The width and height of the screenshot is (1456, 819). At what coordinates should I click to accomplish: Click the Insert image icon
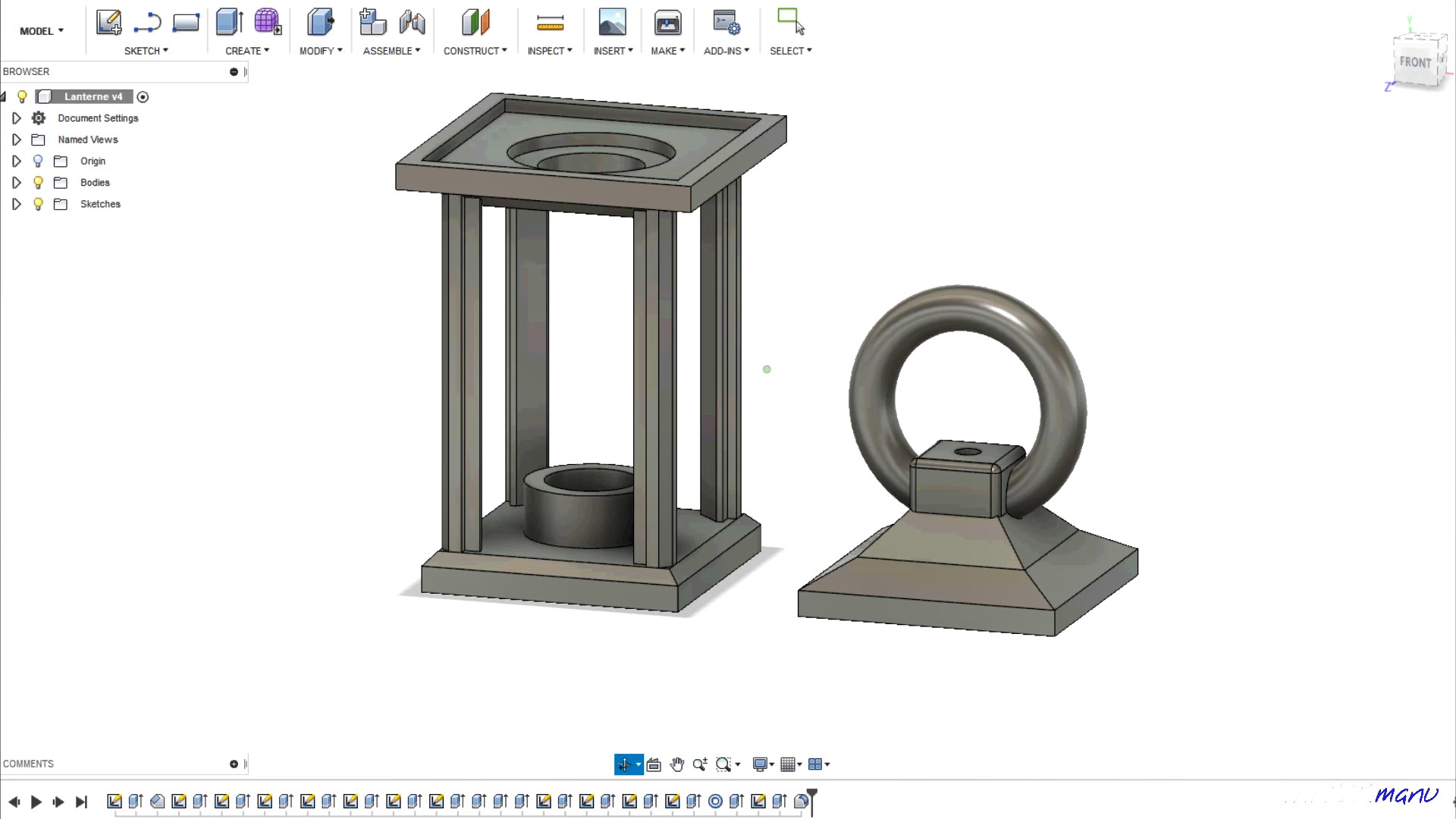click(x=612, y=22)
